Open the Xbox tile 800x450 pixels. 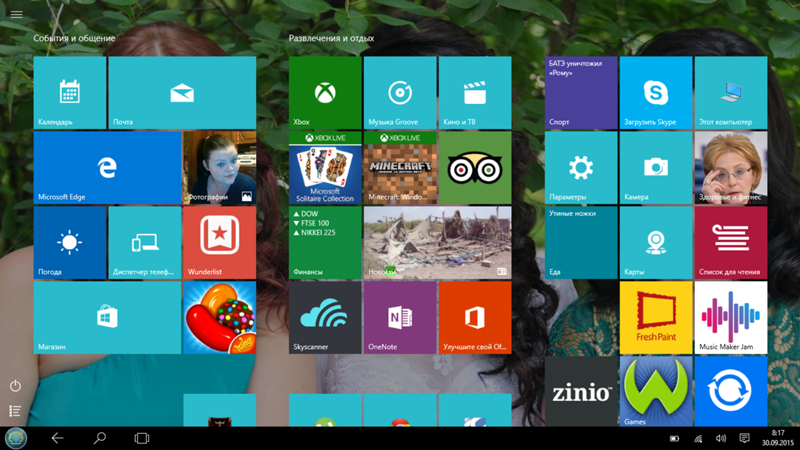pyautogui.click(x=325, y=92)
